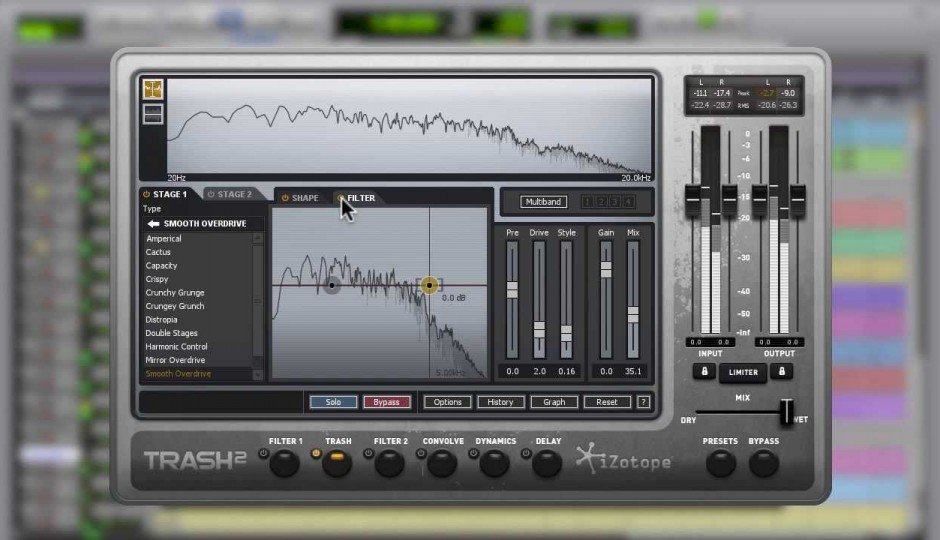Select band 4 button

point(628,202)
